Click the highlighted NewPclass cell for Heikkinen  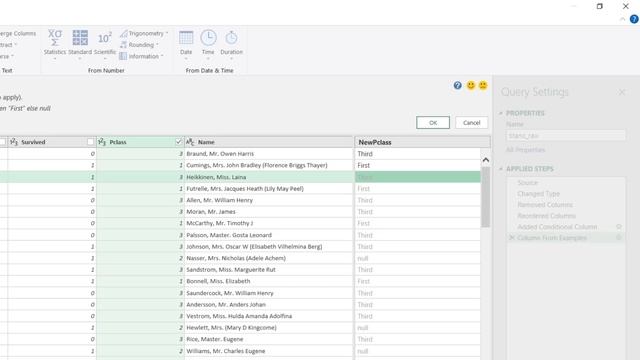[x=418, y=177]
